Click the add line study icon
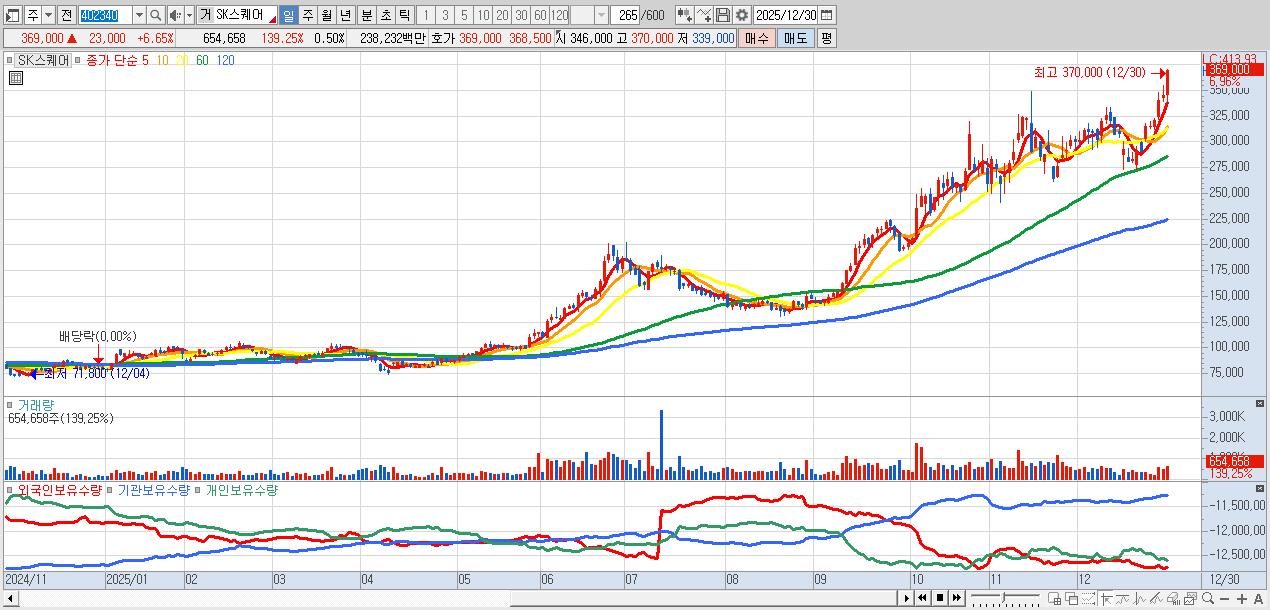This screenshot has width=1270, height=610. [704, 15]
